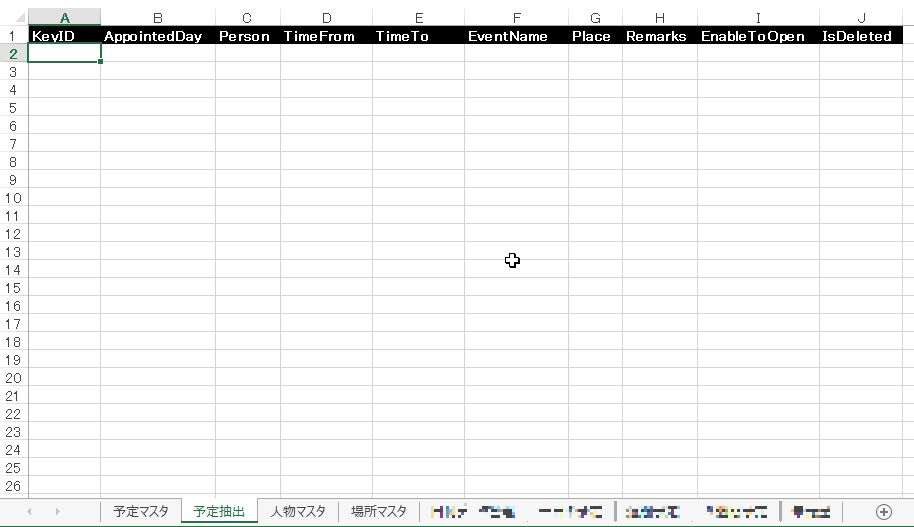Image resolution: width=914 pixels, height=527 pixels.
Task: Open the 人物マスタ sheet tab
Action: point(298,511)
